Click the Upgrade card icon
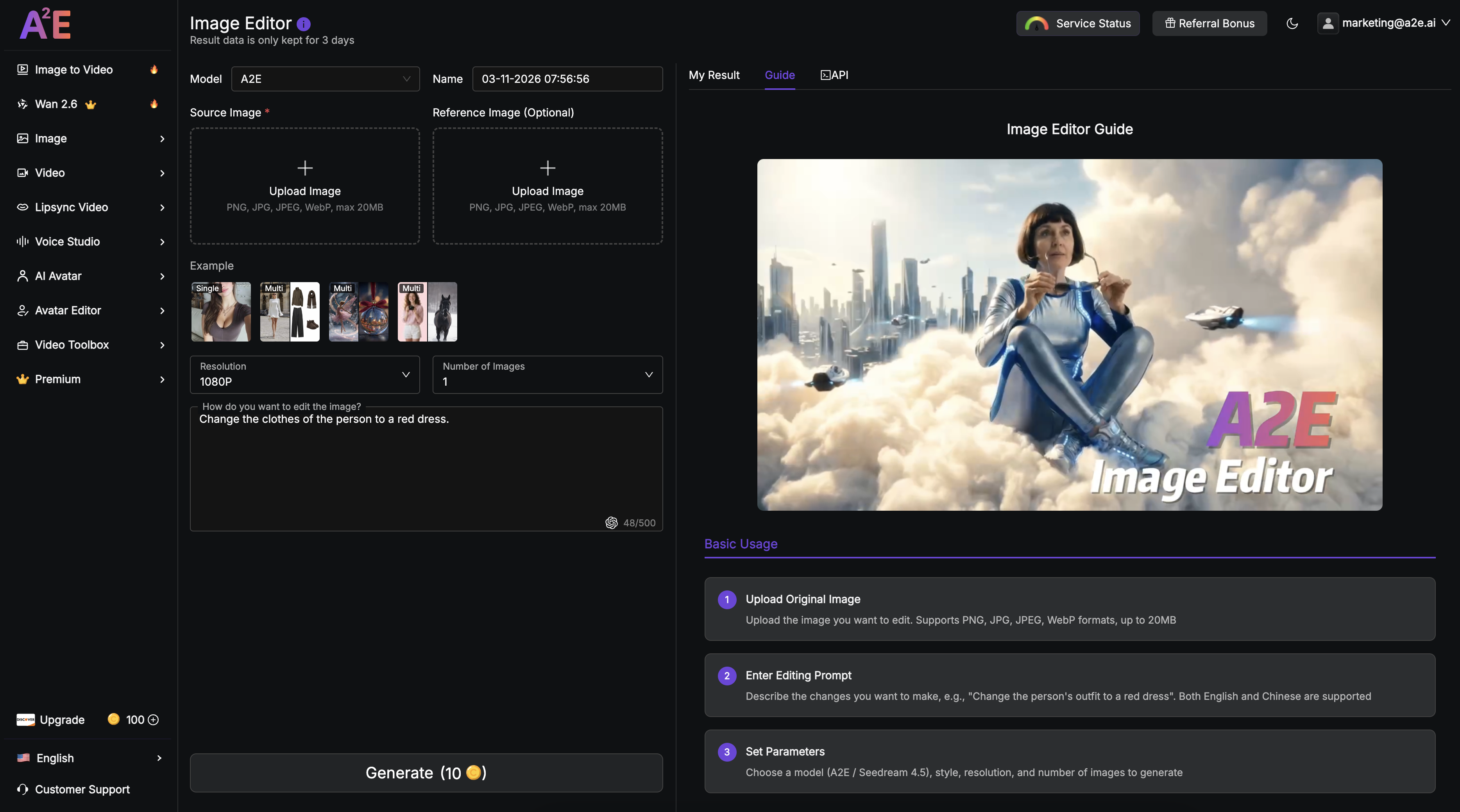 coord(25,720)
